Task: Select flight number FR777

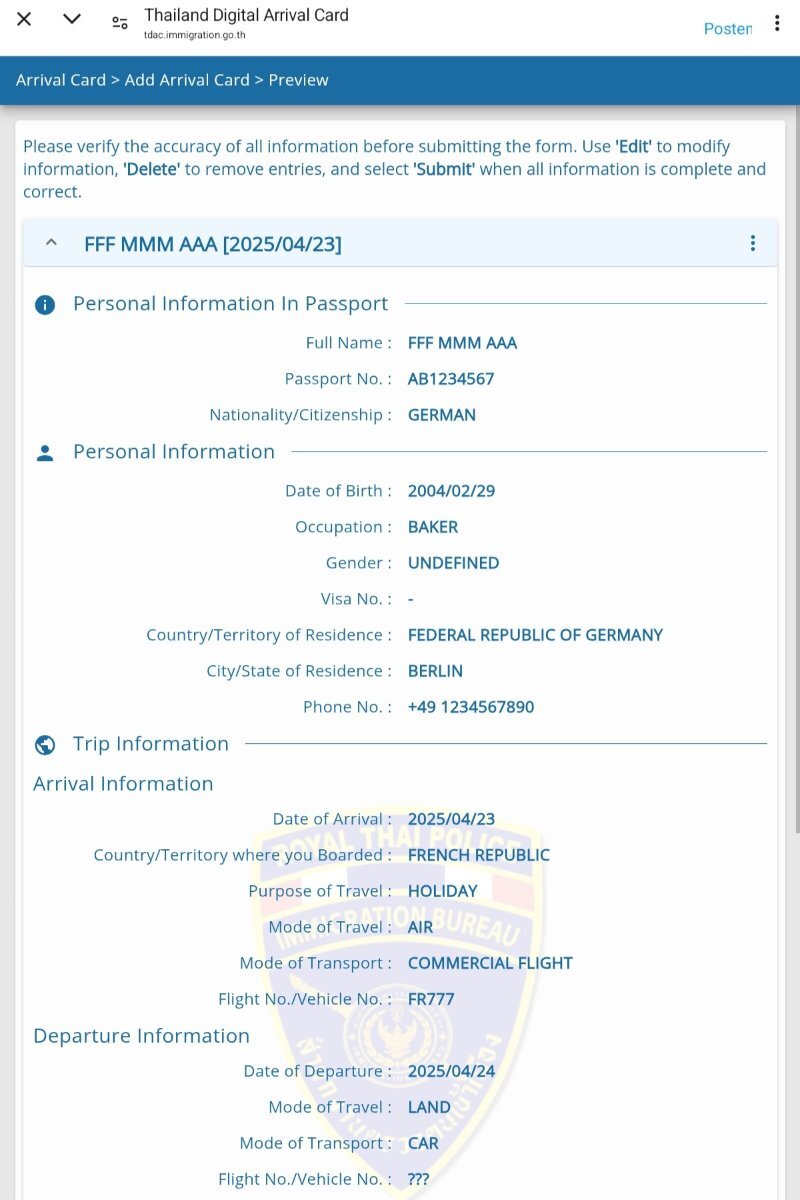Action: point(431,999)
